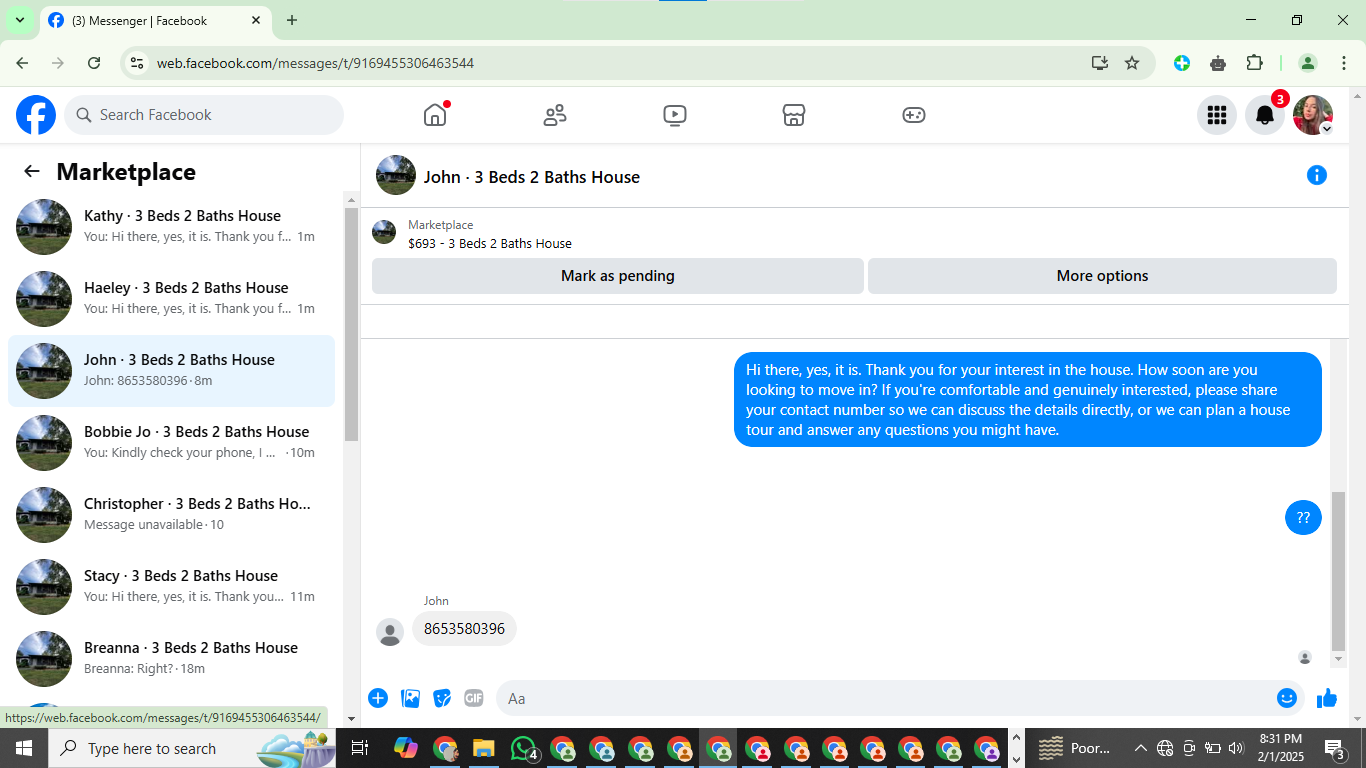1366x768 pixels.
Task: Open more actions plus icon in composer
Action: coord(378,698)
